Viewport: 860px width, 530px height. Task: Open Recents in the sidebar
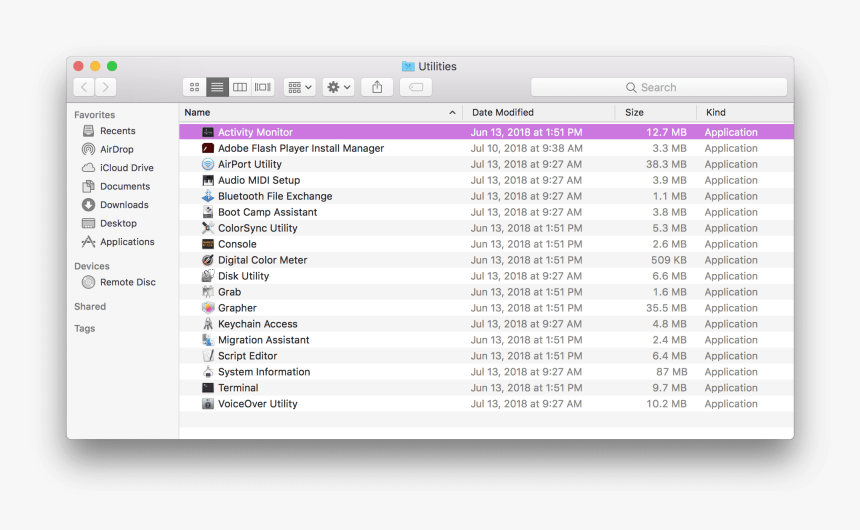tap(117, 131)
